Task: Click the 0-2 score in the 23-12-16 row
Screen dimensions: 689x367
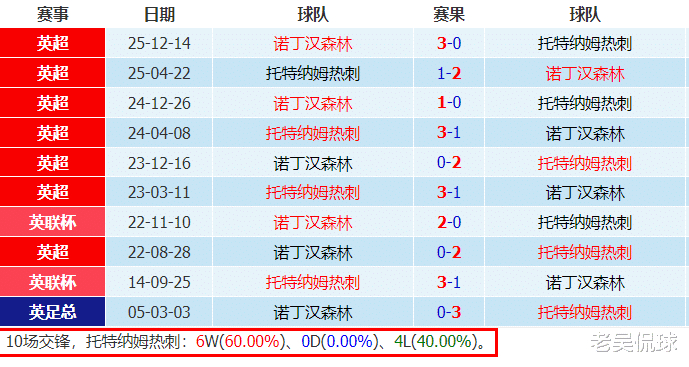Action: click(449, 163)
